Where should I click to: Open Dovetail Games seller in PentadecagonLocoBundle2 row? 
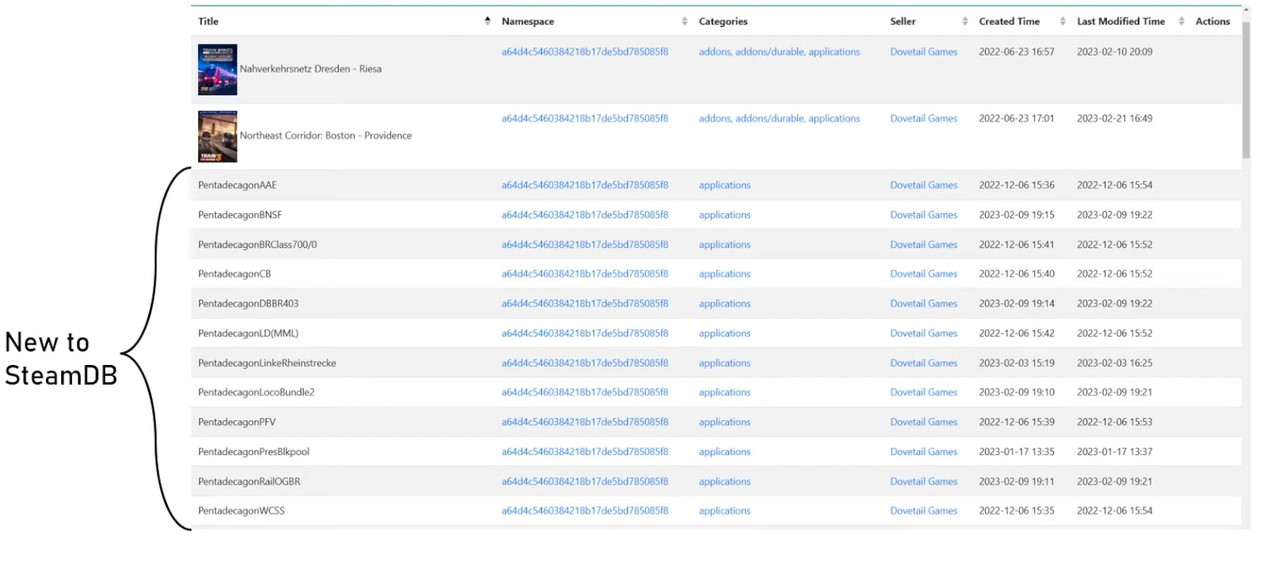point(924,393)
